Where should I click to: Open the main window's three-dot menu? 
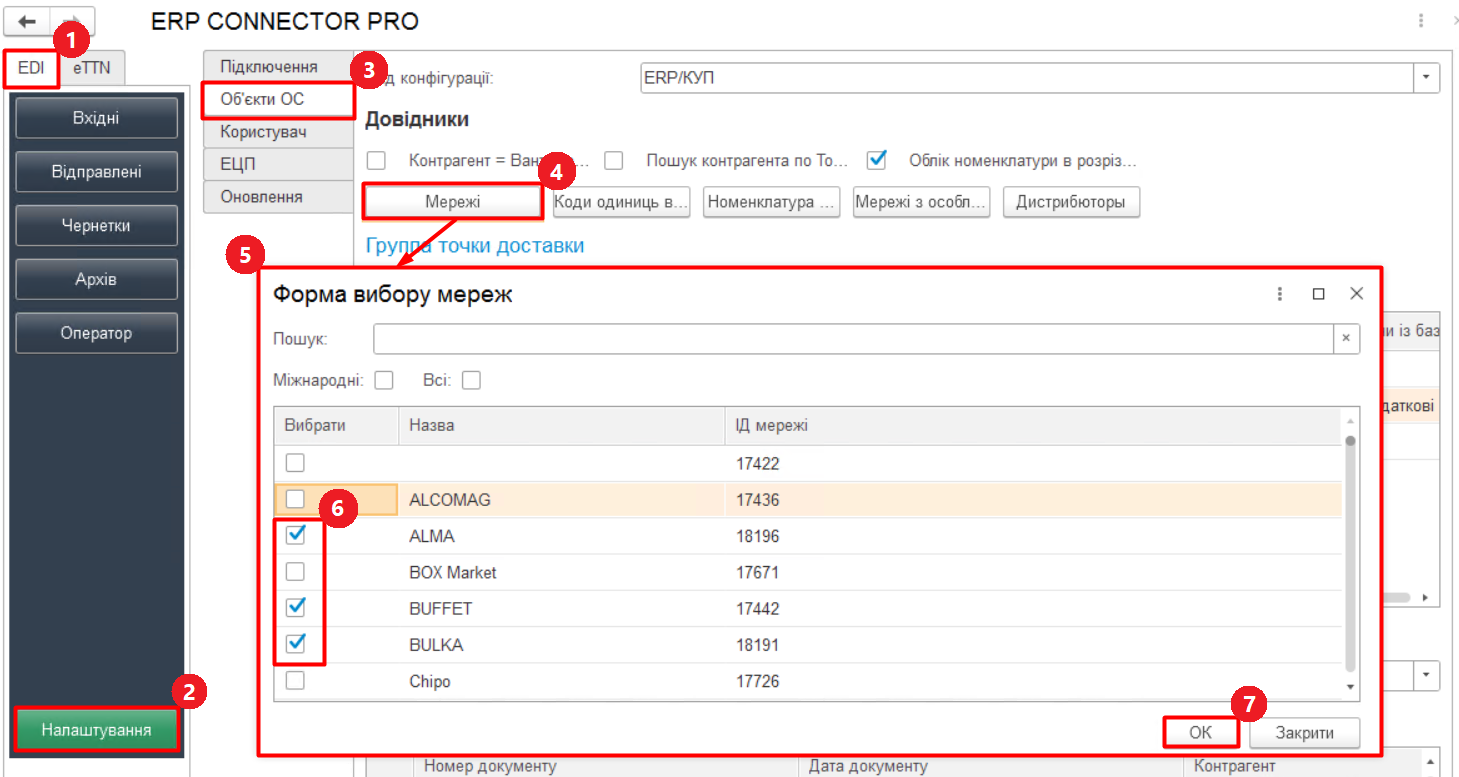click(x=1420, y=21)
